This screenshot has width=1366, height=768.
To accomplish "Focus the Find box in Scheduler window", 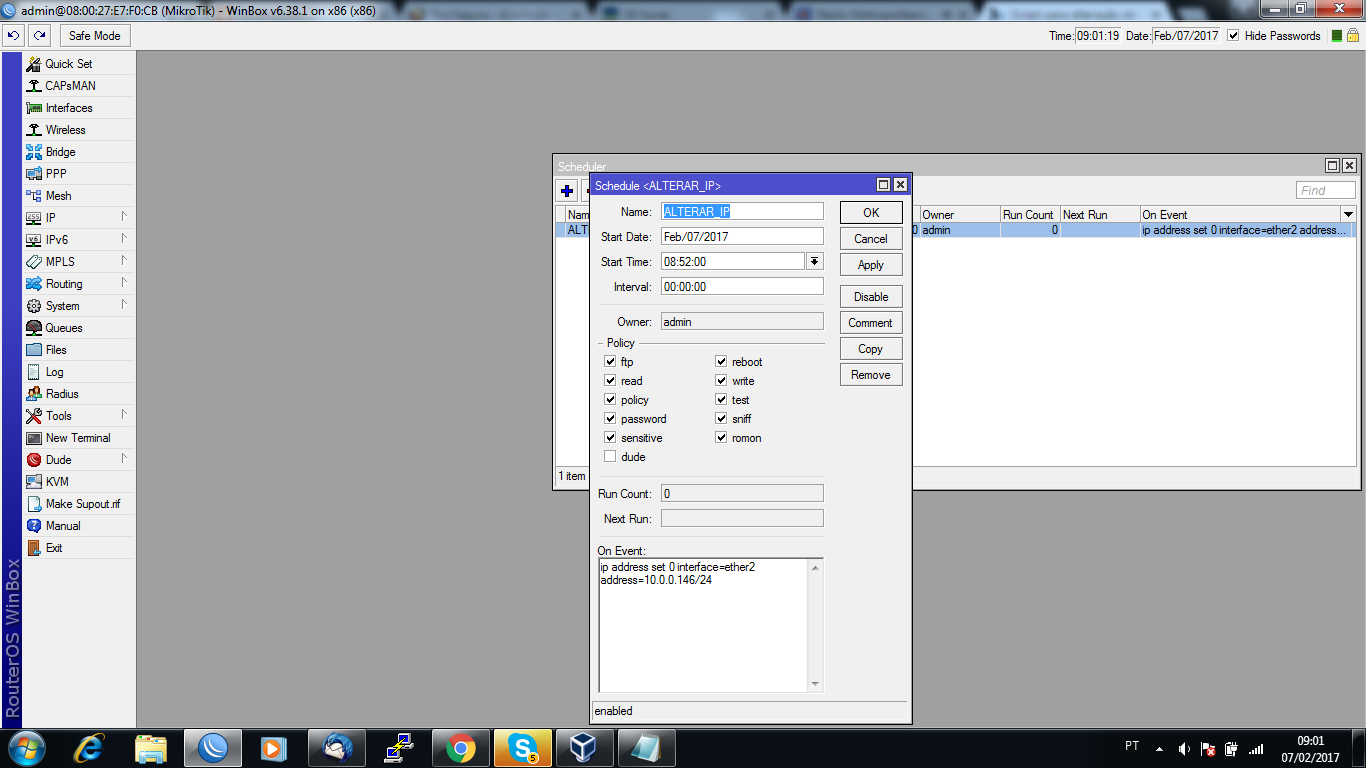I will (1326, 190).
